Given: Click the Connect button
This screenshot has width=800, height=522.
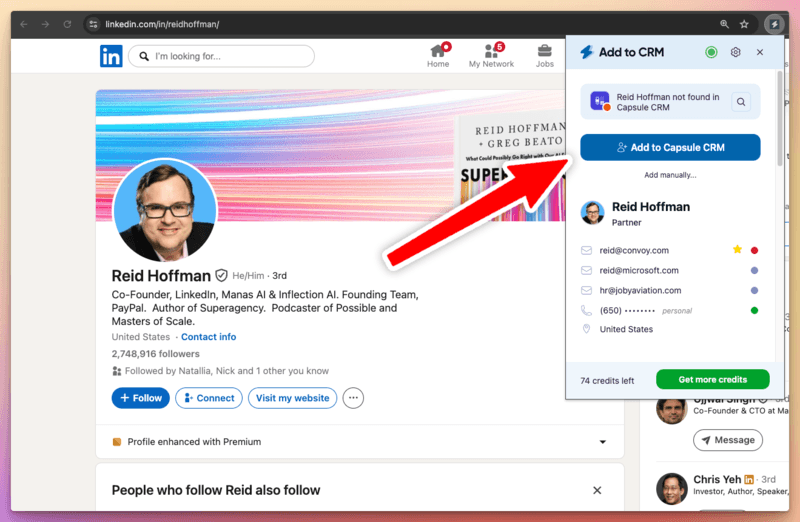Looking at the screenshot, I should pos(209,398).
